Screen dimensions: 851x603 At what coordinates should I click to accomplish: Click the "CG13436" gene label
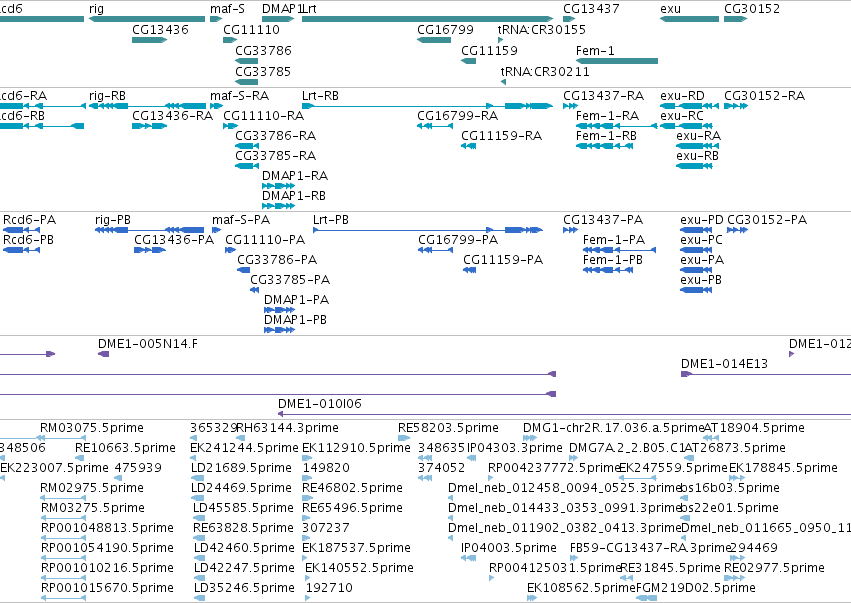[160, 29]
